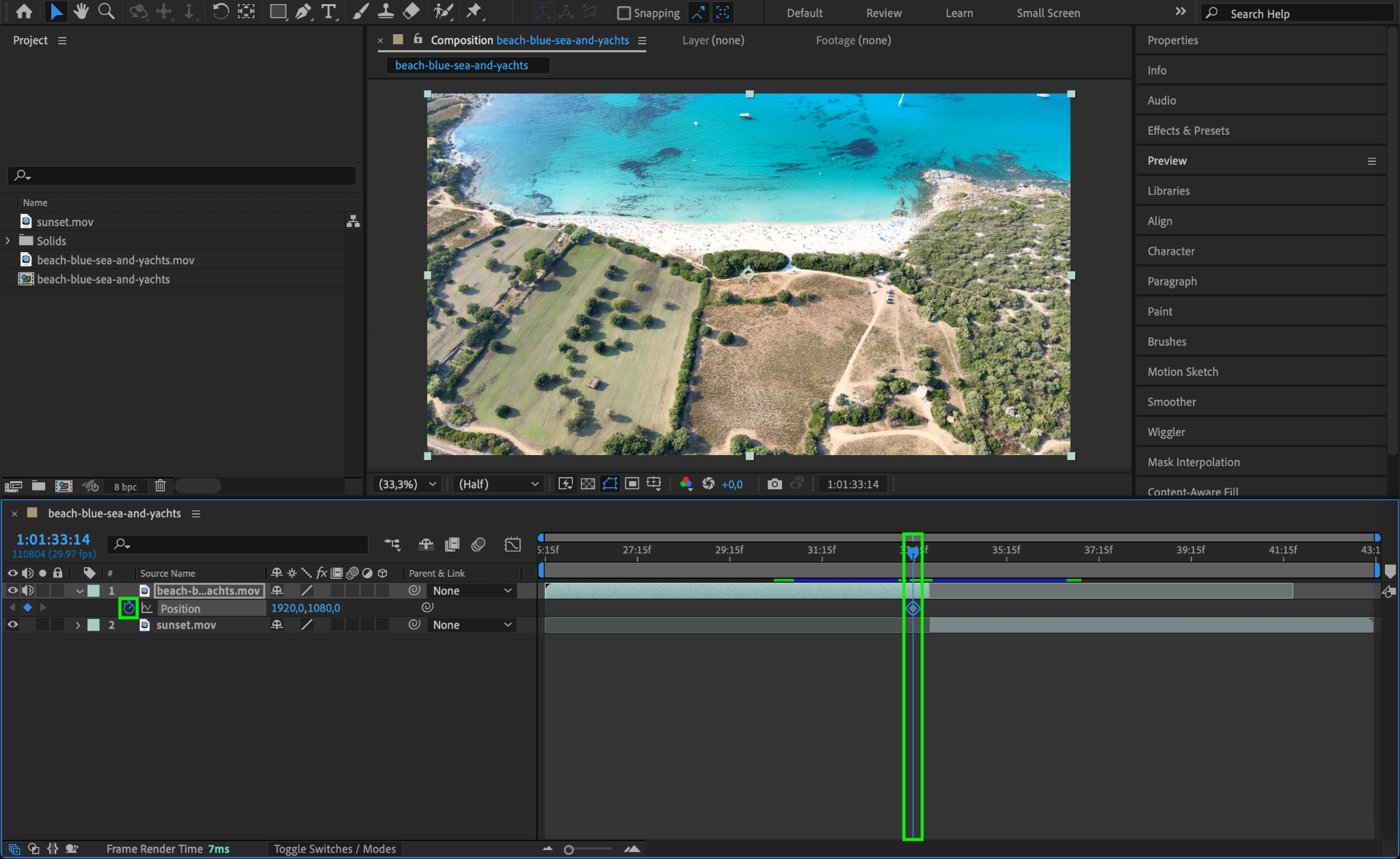The image size is (1400, 859).
Task: Open the resolution (Half) dropdown
Action: pos(498,484)
